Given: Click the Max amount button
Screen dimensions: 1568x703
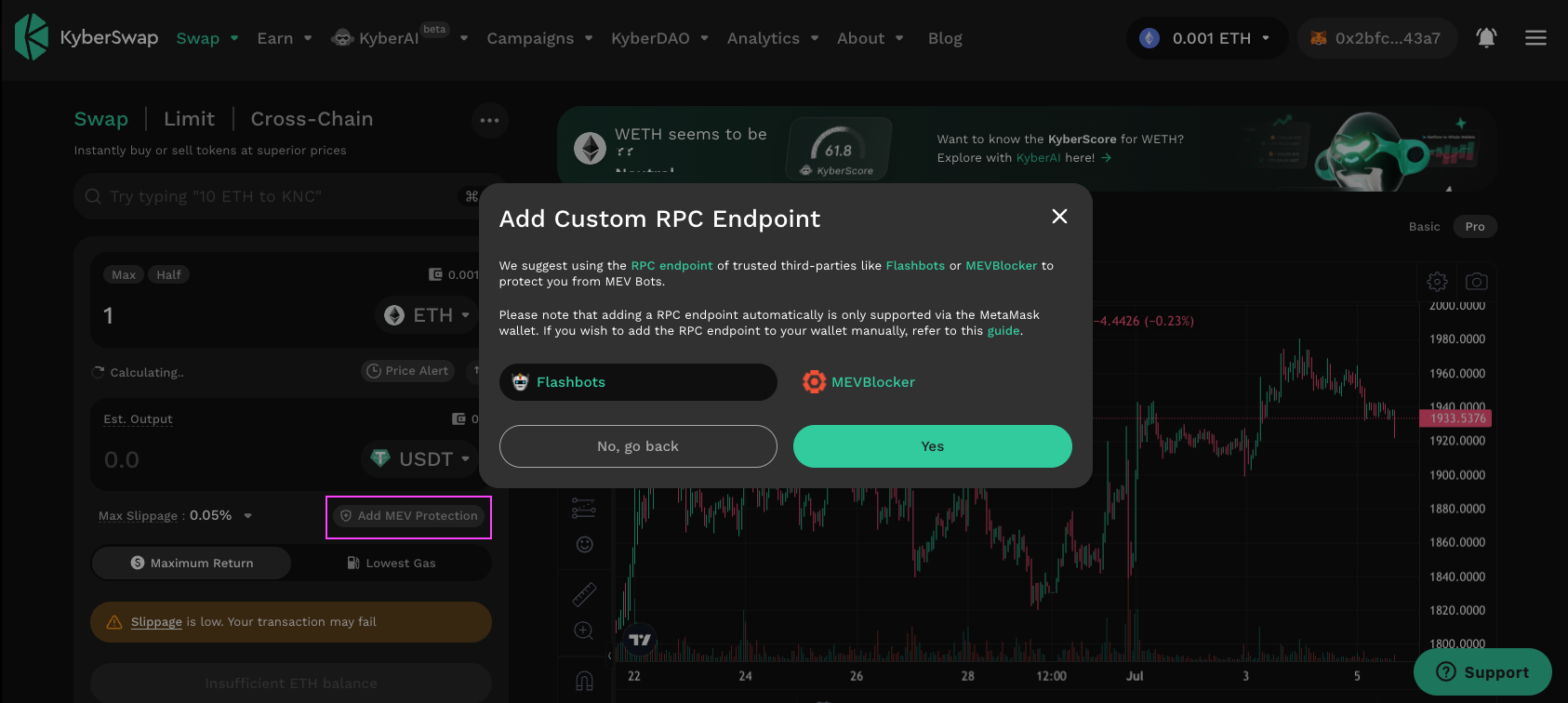Looking at the screenshot, I should pos(124,274).
